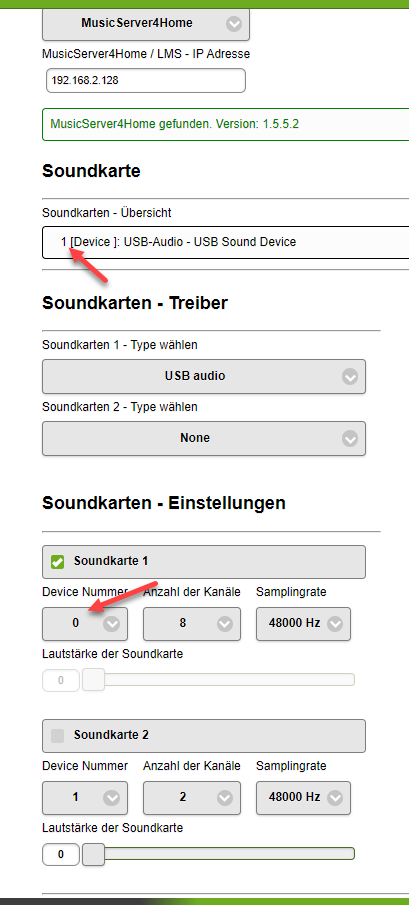Open the Soundkarten 1 USB audio dropdown

[204, 376]
